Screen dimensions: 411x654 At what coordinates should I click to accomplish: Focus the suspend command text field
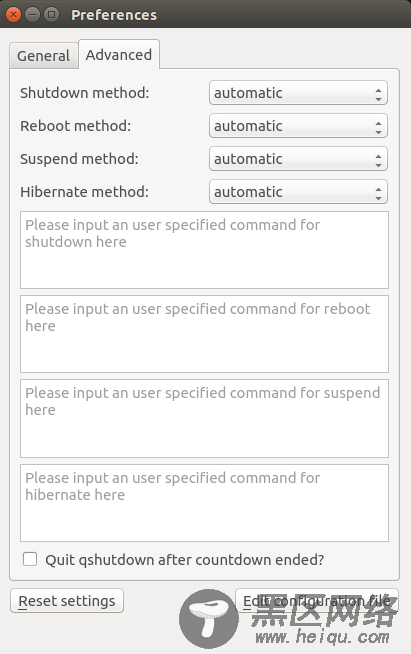coord(204,418)
